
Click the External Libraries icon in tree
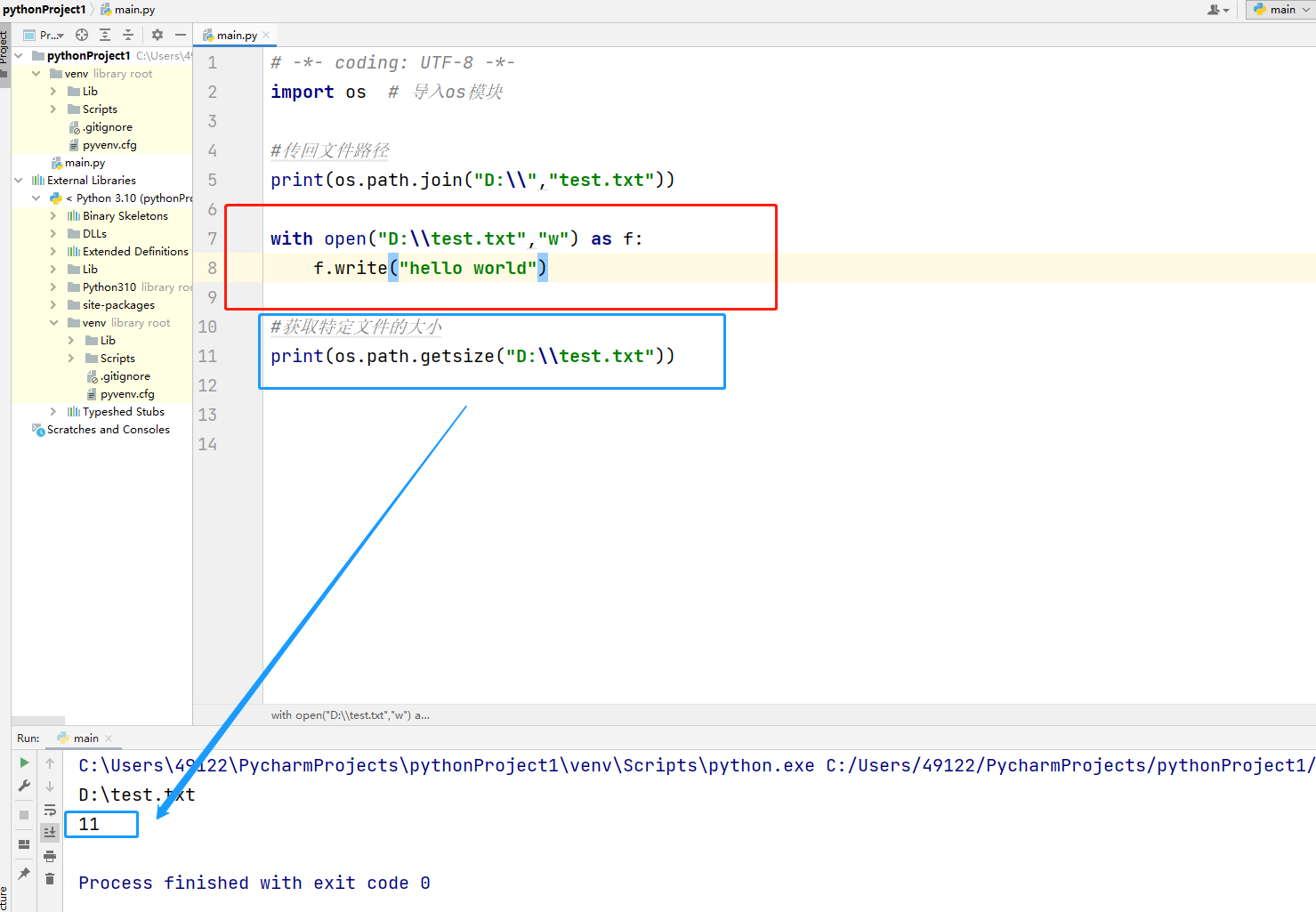(x=37, y=181)
